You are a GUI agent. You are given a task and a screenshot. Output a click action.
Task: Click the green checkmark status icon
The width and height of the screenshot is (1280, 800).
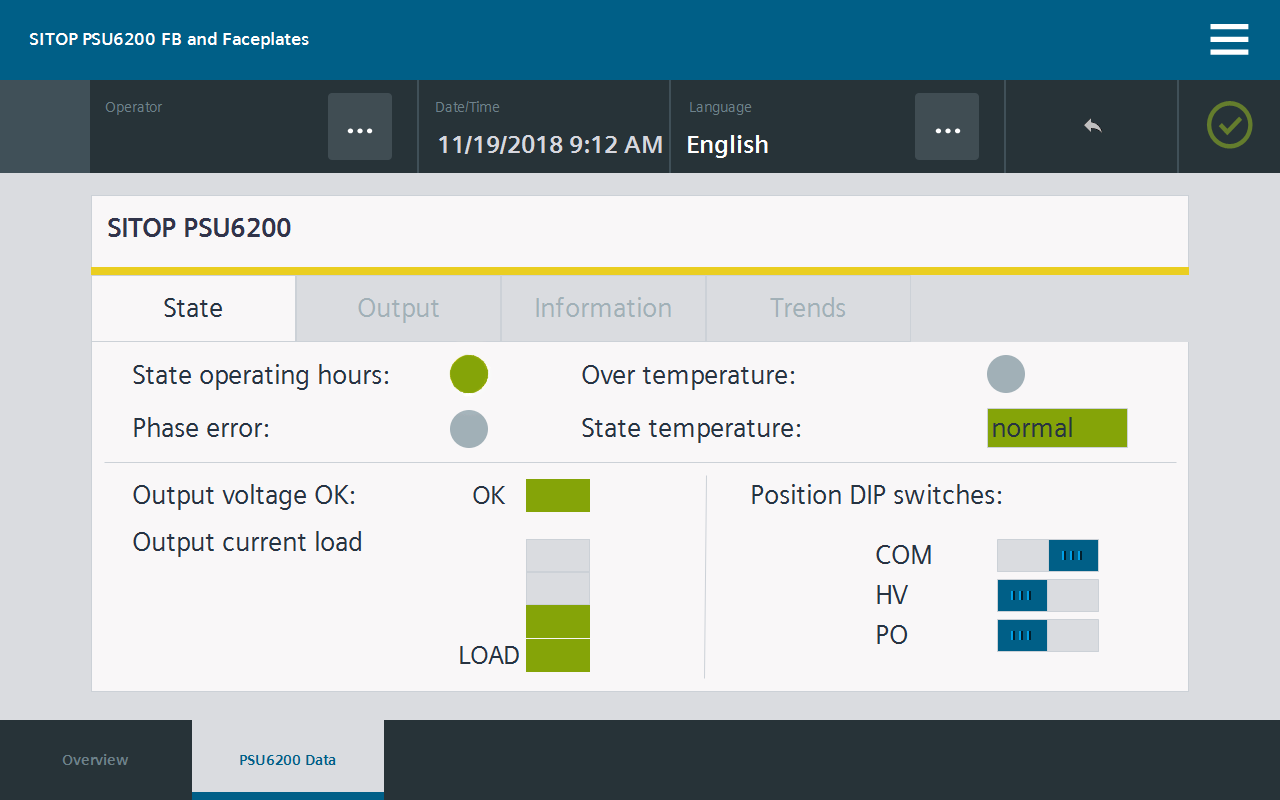pos(1229,126)
